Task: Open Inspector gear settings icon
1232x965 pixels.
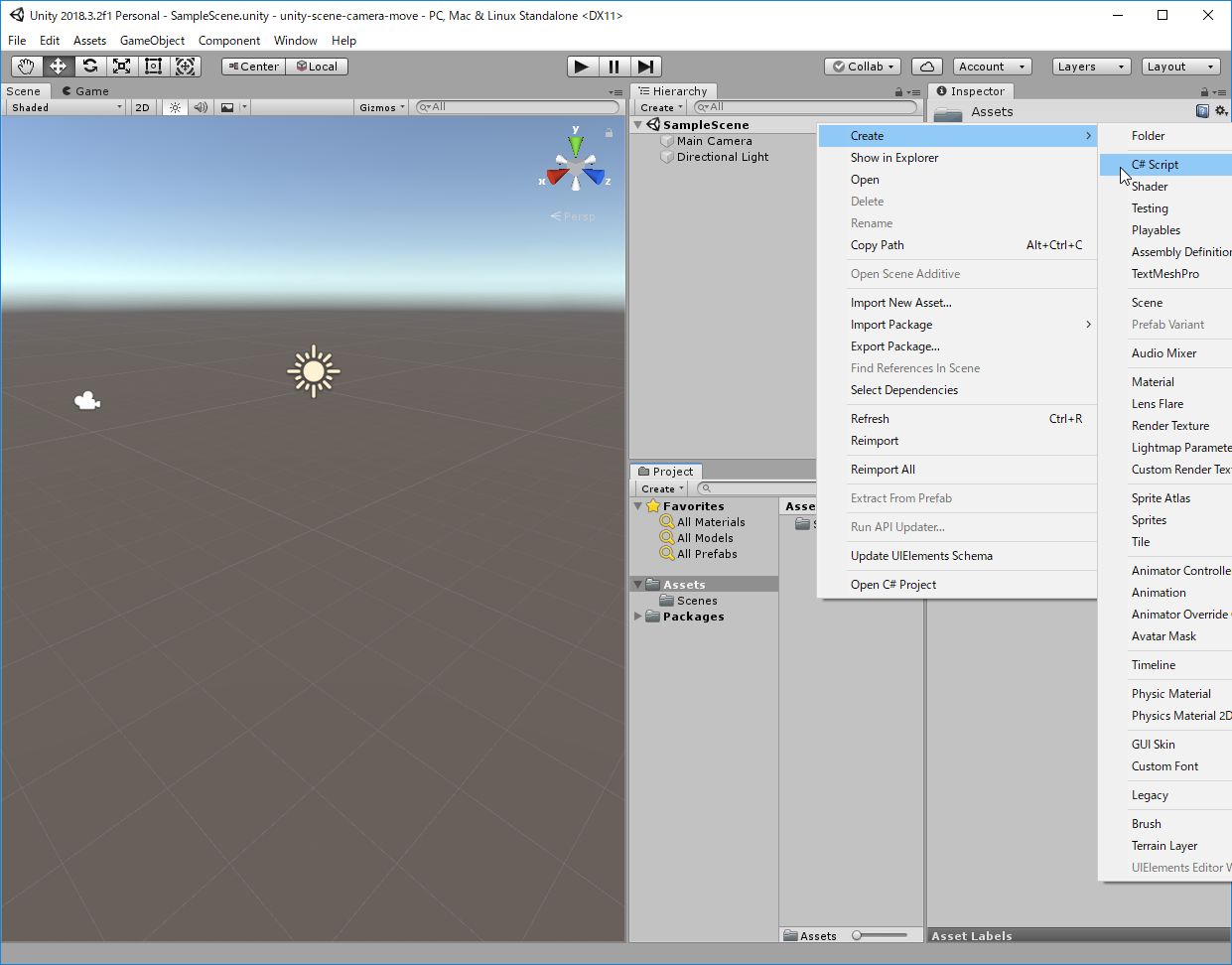Action: pos(1221,111)
